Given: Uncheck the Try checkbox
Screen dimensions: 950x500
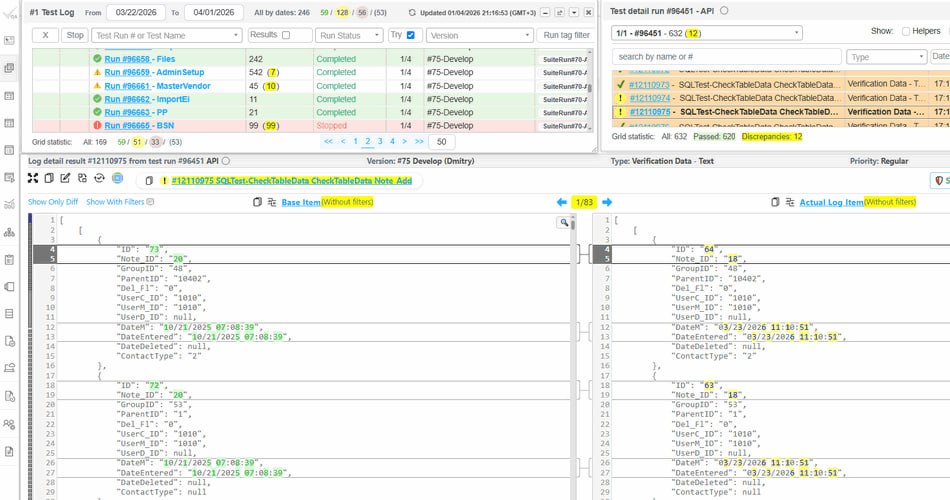Looking at the screenshot, I should [411, 35].
